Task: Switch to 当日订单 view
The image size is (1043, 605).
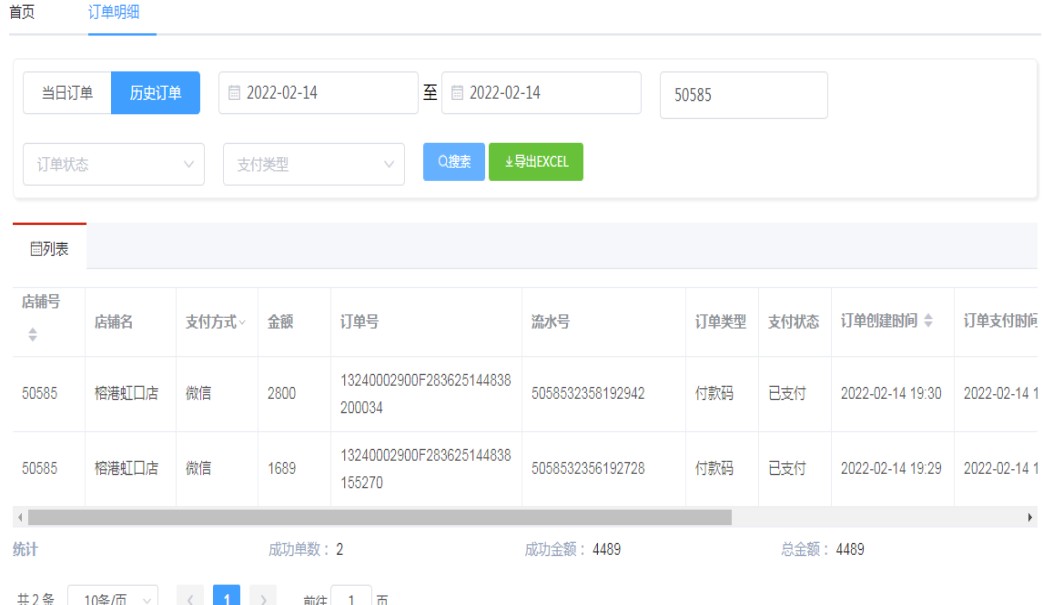Action: [x=67, y=93]
